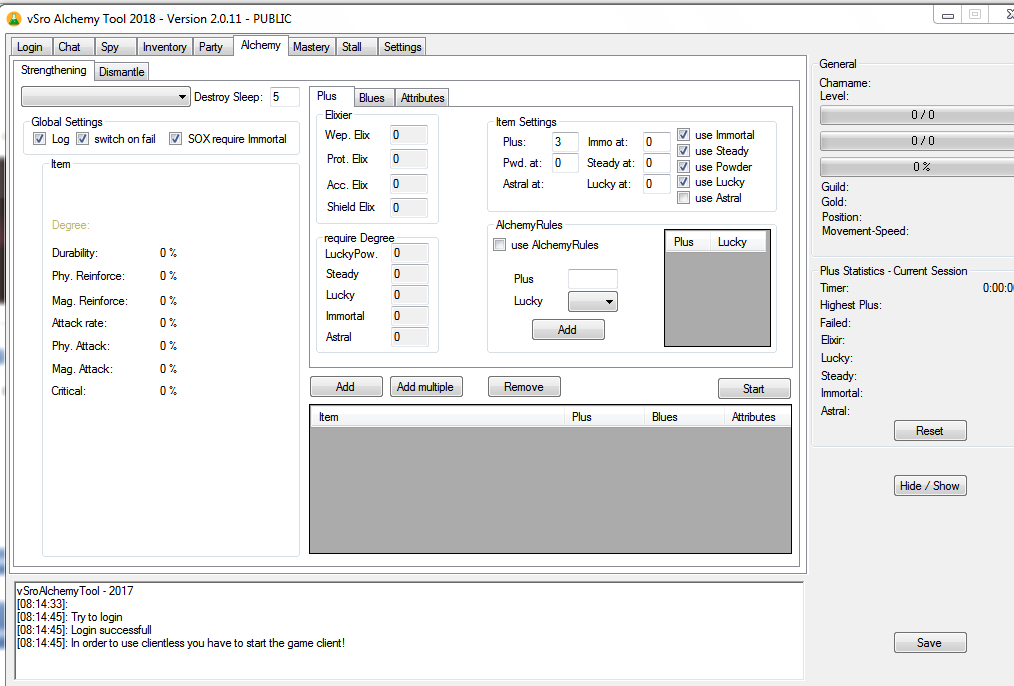The height and width of the screenshot is (686, 1014).
Task: Click the Start button
Action: [754, 389]
